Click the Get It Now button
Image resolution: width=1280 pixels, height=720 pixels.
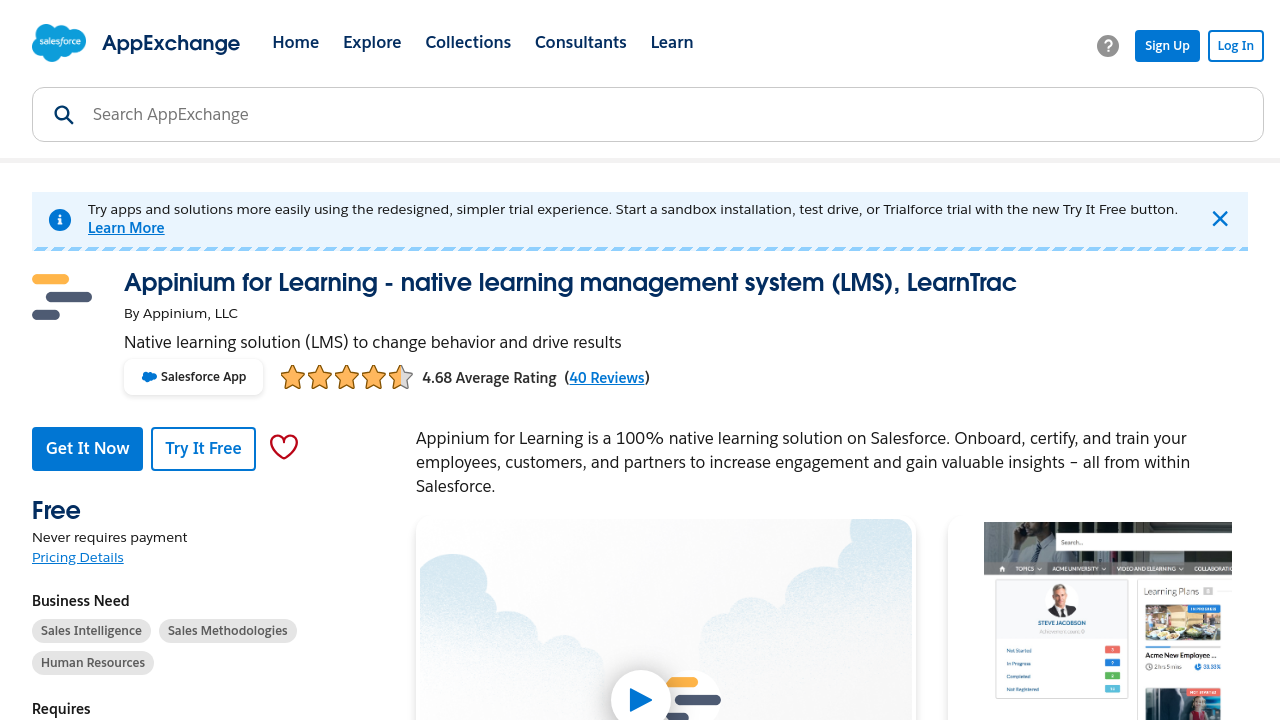click(88, 449)
